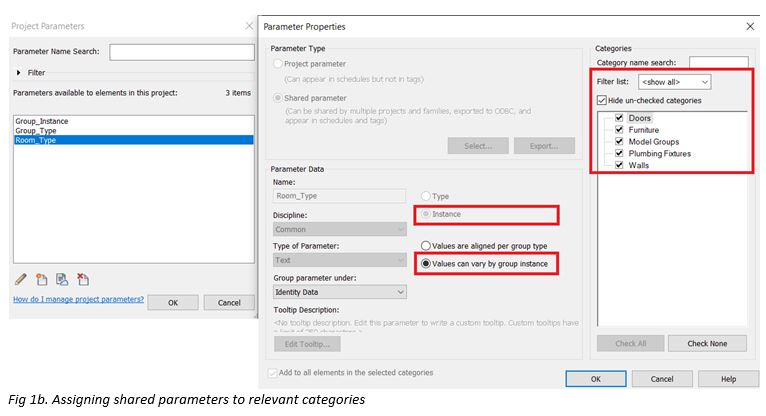The width and height of the screenshot is (766, 416).
Task: Uncheck the Plumbing Fixtures category checkbox
Action: (619, 153)
